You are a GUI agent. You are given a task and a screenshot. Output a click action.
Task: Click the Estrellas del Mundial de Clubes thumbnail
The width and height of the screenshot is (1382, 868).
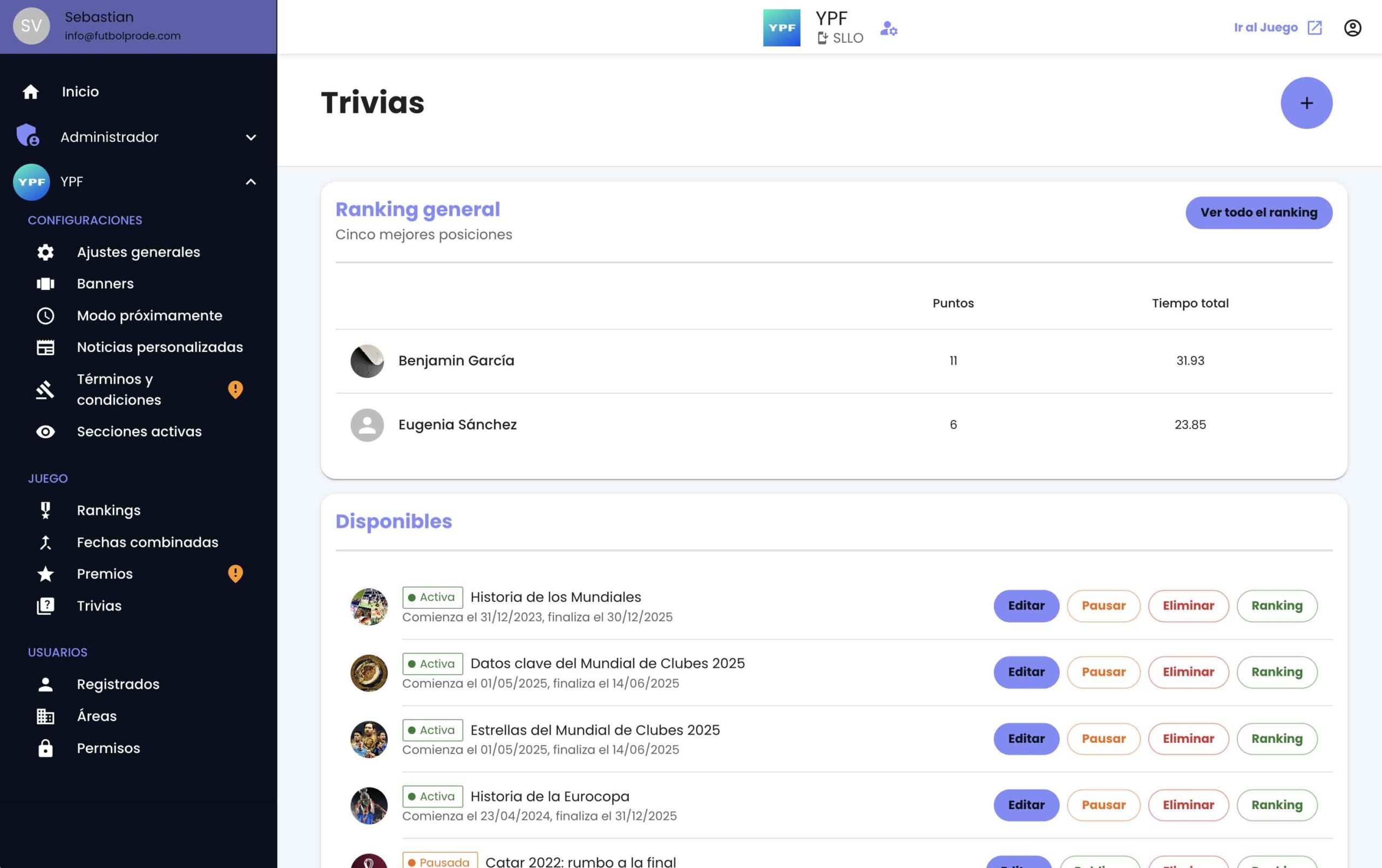point(369,739)
